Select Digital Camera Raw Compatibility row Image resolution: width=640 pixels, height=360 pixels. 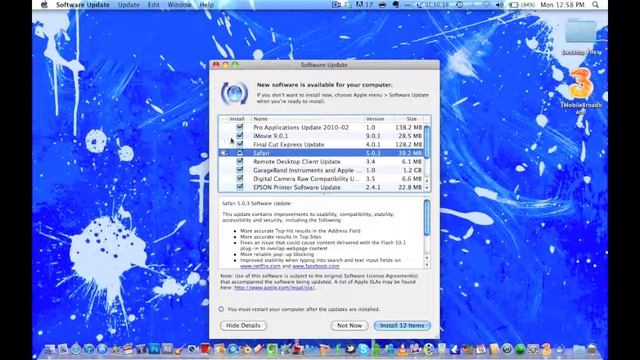pos(321,179)
